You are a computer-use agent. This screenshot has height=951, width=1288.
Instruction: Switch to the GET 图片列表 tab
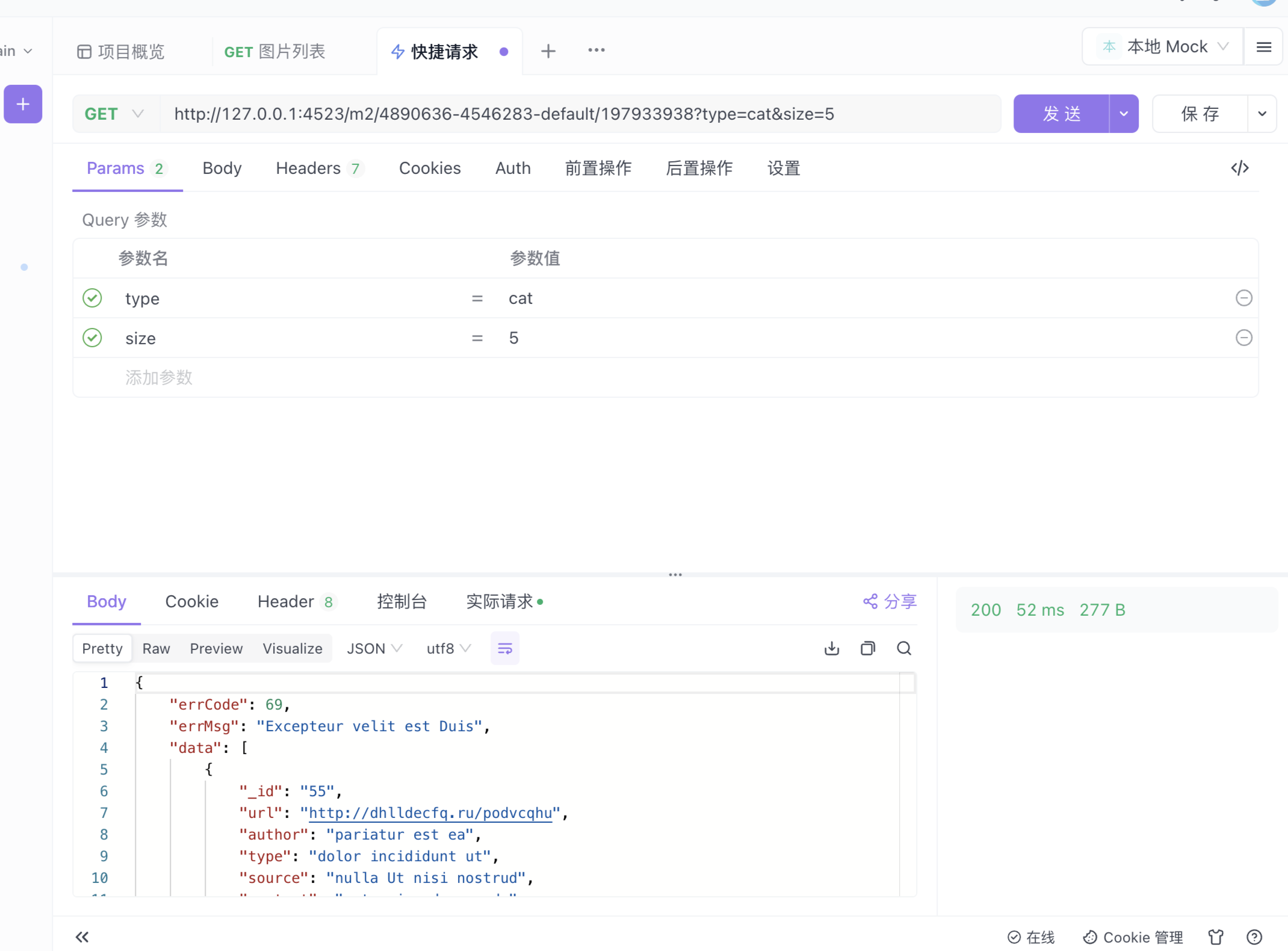click(x=274, y=52)
